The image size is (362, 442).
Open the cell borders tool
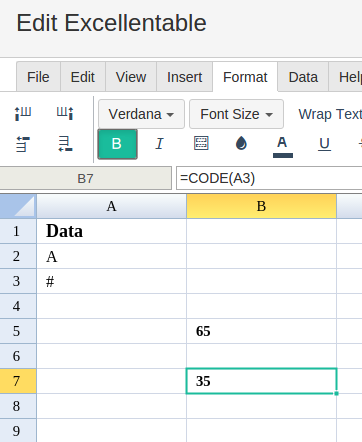201,144
